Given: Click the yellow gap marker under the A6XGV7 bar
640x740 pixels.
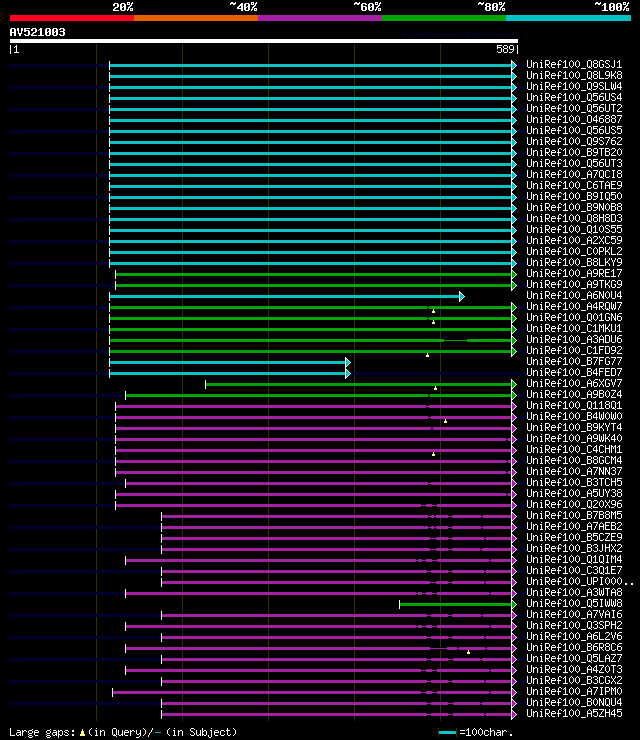Looking at the screenshot, I should pos(435,388).
